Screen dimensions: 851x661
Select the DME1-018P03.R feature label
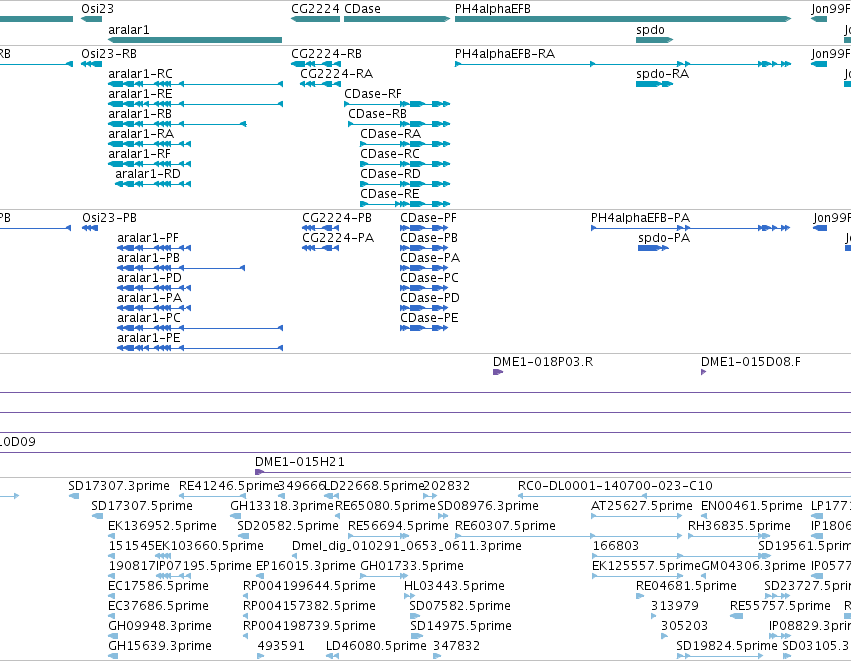coord(543,361)
